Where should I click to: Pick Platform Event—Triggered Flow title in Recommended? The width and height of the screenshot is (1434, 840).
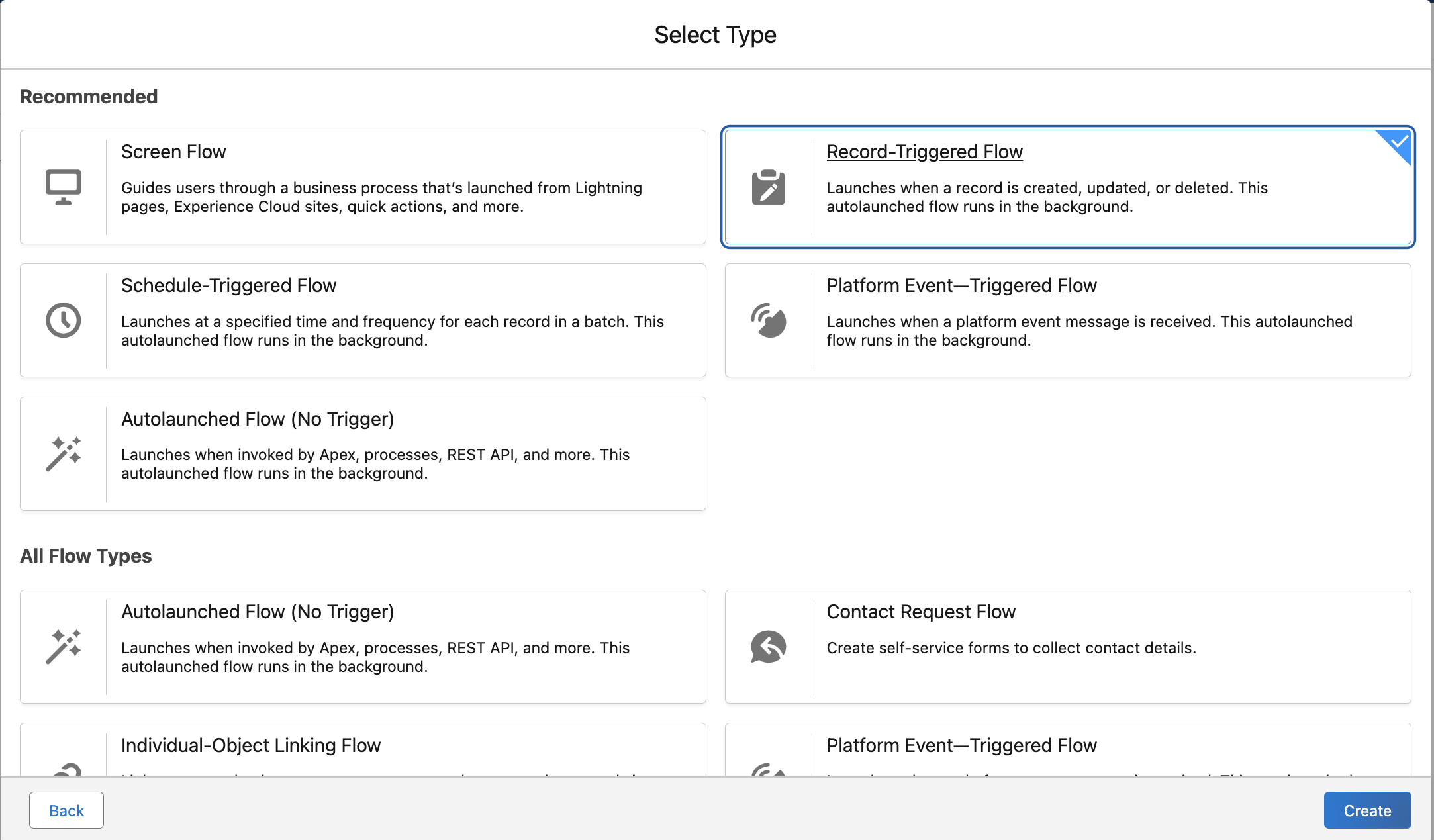[961, 285]
